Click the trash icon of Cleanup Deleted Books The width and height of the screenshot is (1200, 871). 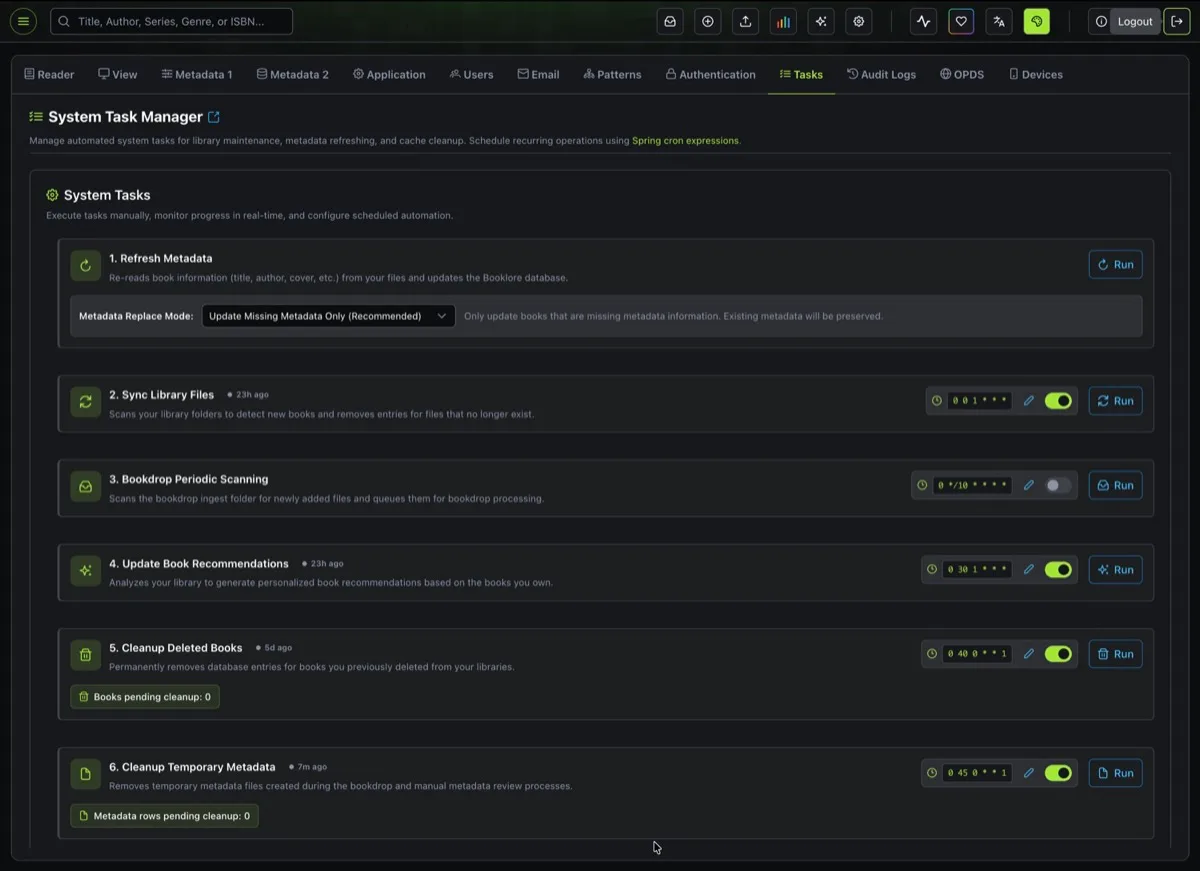tap(85, 655)
